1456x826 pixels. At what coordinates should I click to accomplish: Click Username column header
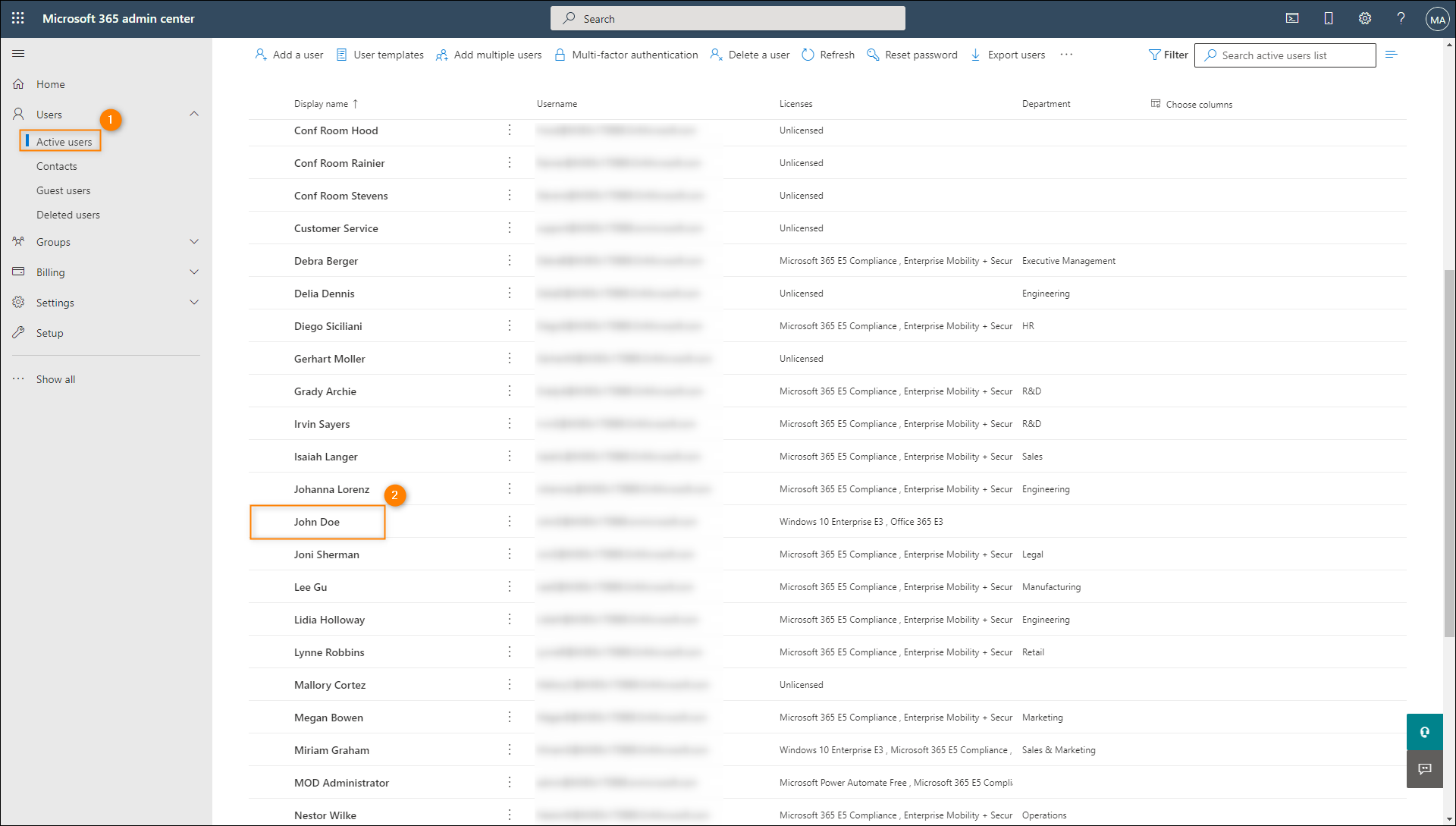[557, 104]
